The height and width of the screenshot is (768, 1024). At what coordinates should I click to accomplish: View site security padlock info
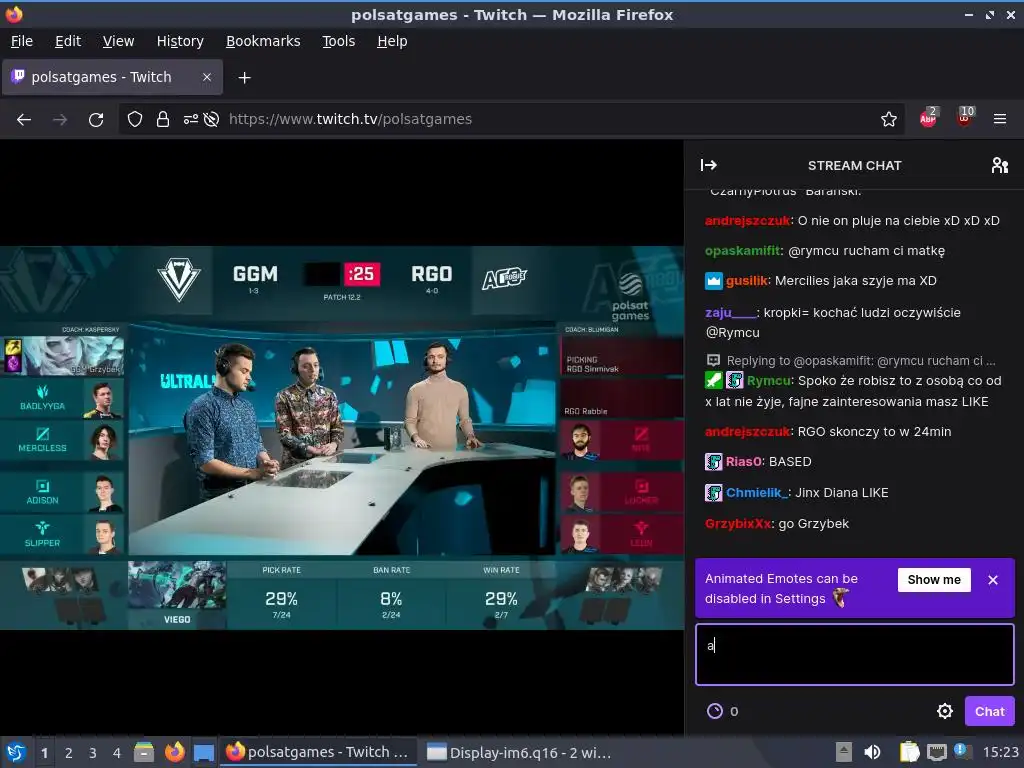coord(163,120)
